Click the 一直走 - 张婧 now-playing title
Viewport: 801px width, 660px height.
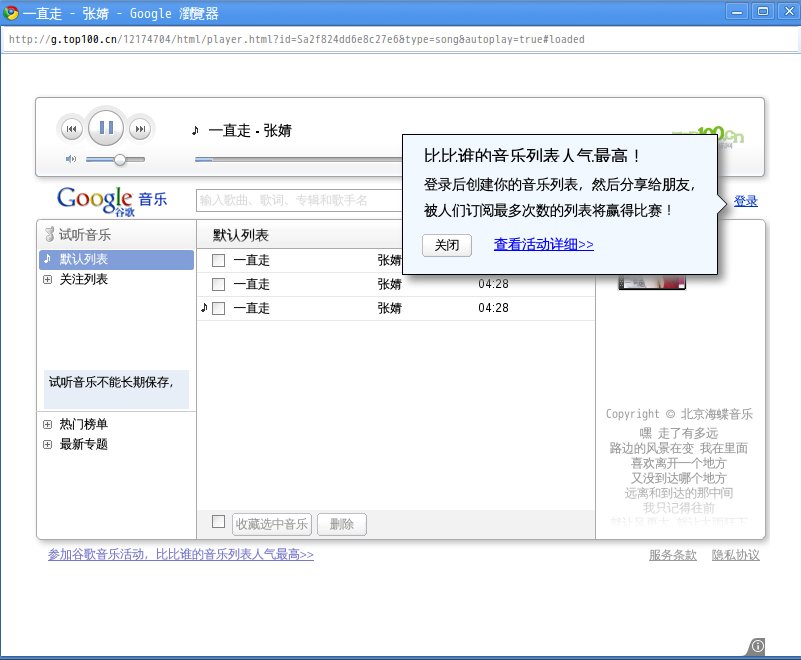(x=249, y=130)
